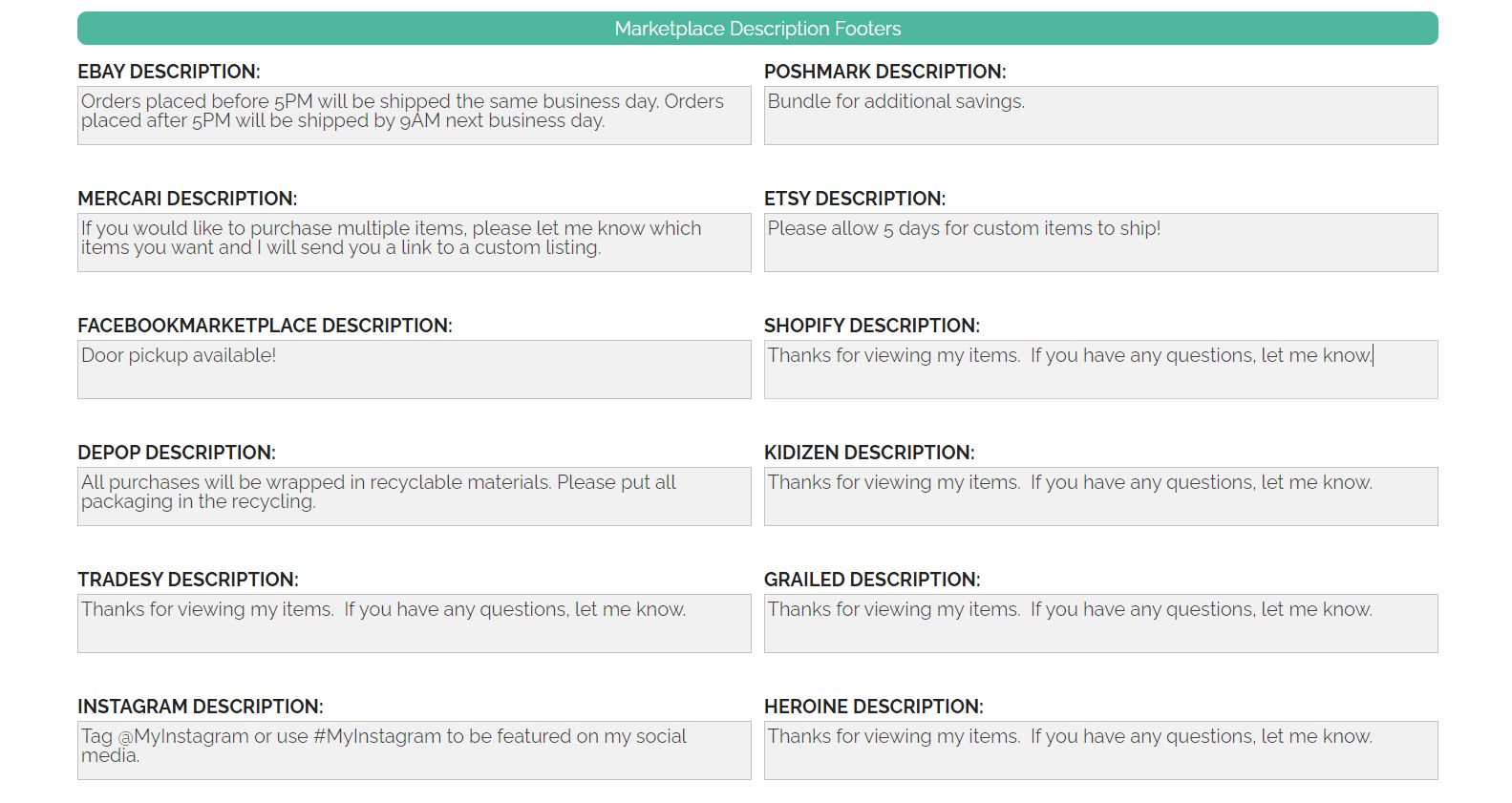Click the MERCARI DESCRIPTION heading label
The width and height of the screenshot is (1512, 803).
click(x=187, y=199)
